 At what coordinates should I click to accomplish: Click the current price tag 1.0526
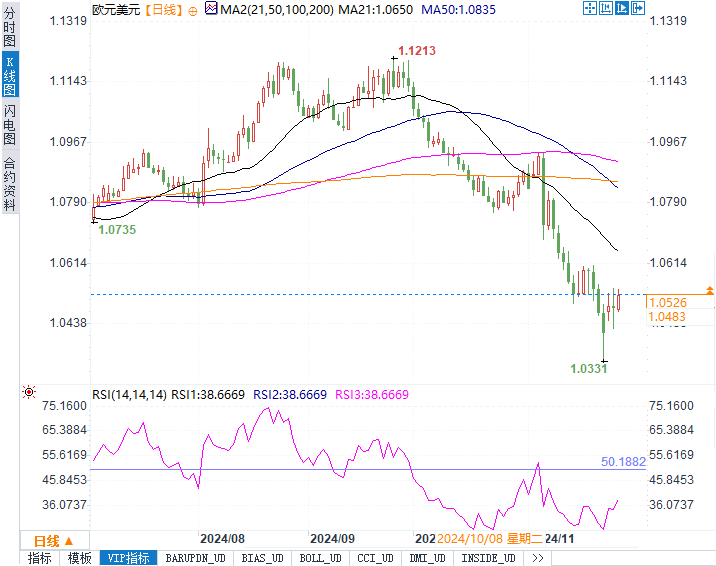(668, 303)
